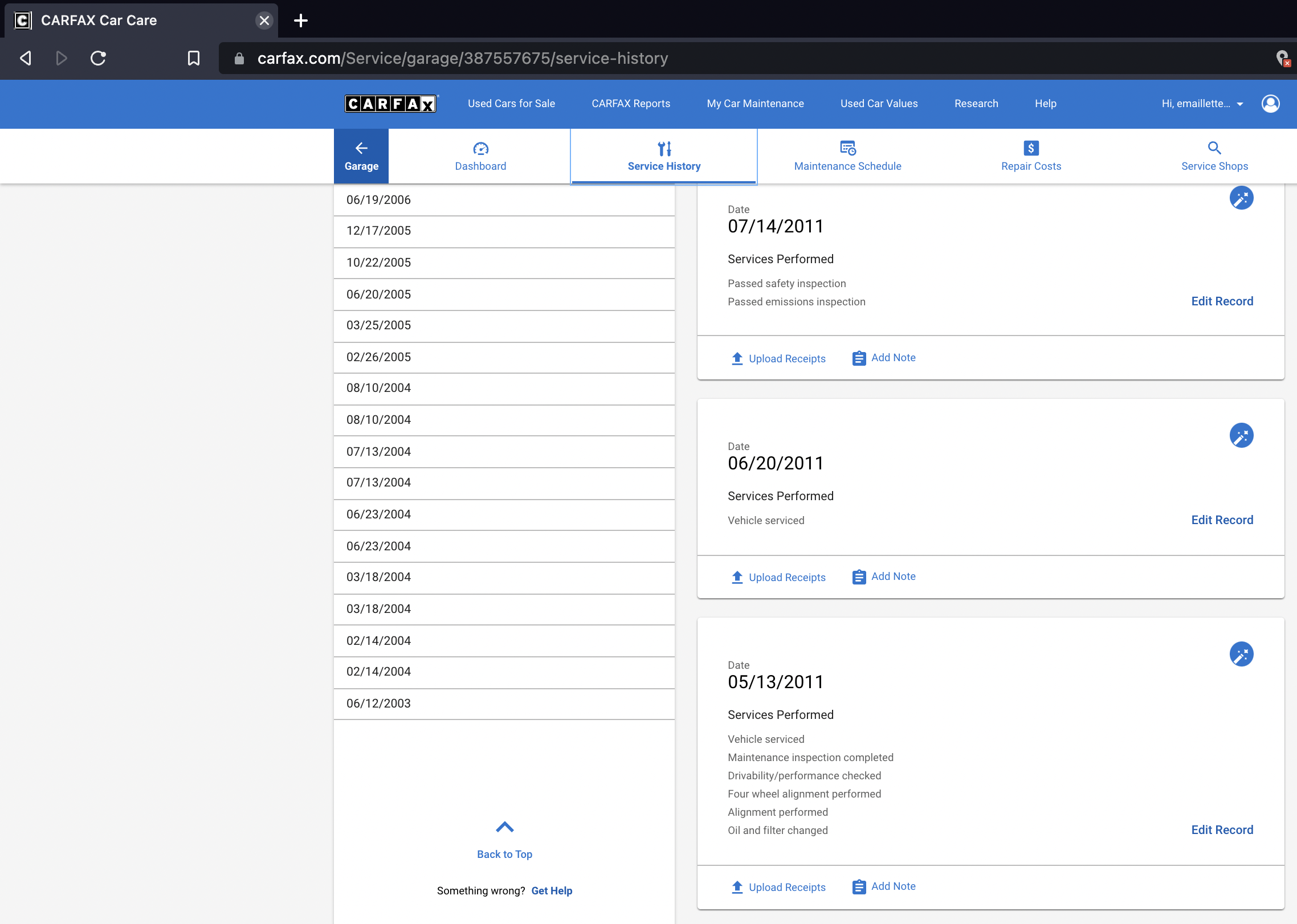Edit the 05/13/2011 record

coord(1222,830)
